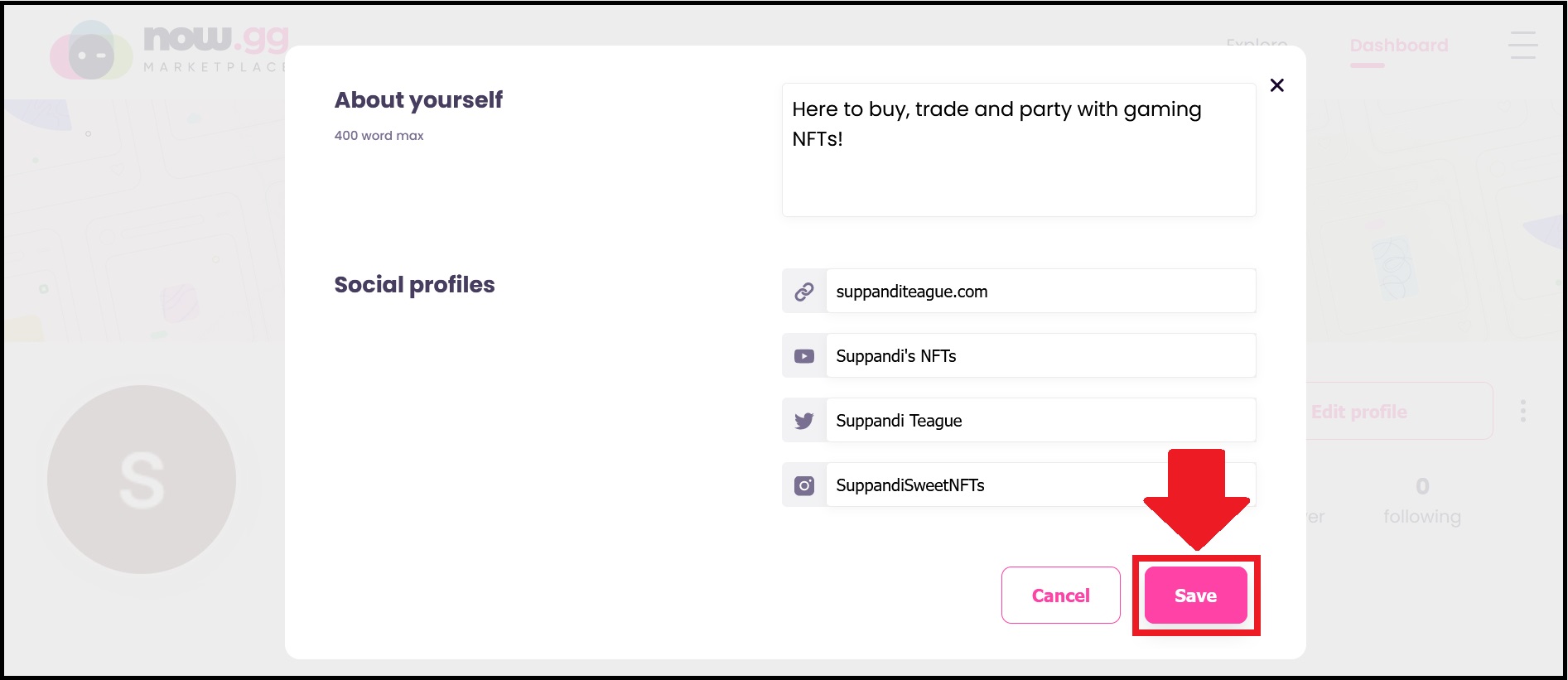Cancel the profile edit
The image size is (1568, 680).
1060,596
